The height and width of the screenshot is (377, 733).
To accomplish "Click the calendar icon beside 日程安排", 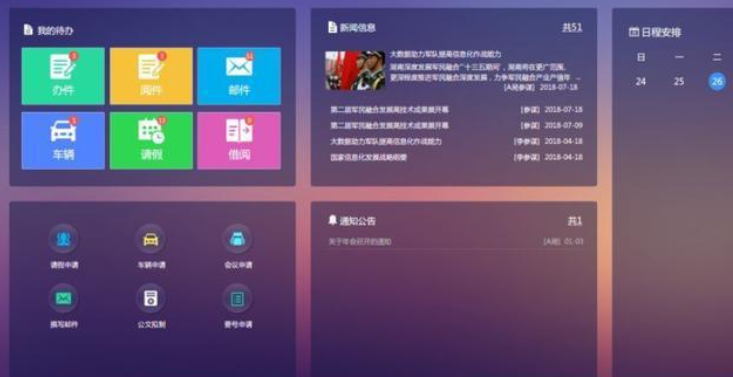I will pos(634,32).
